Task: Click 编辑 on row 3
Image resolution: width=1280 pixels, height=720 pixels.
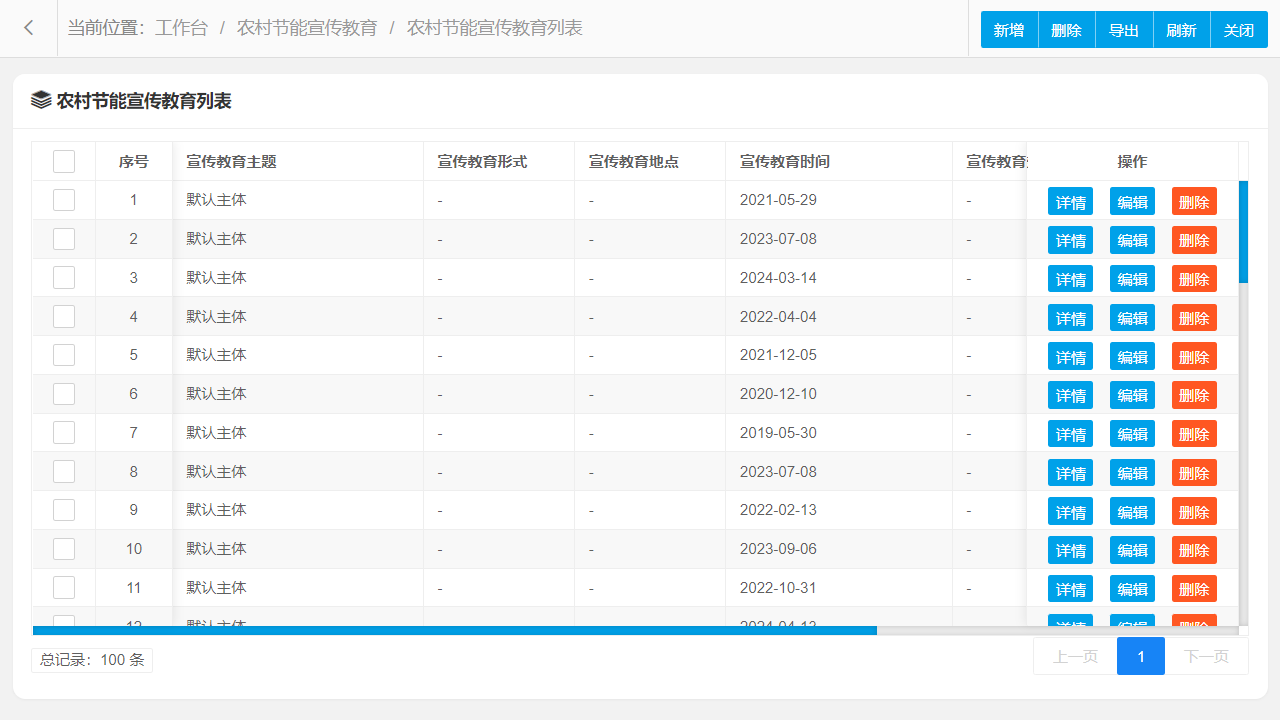Action: (1132, 279)
